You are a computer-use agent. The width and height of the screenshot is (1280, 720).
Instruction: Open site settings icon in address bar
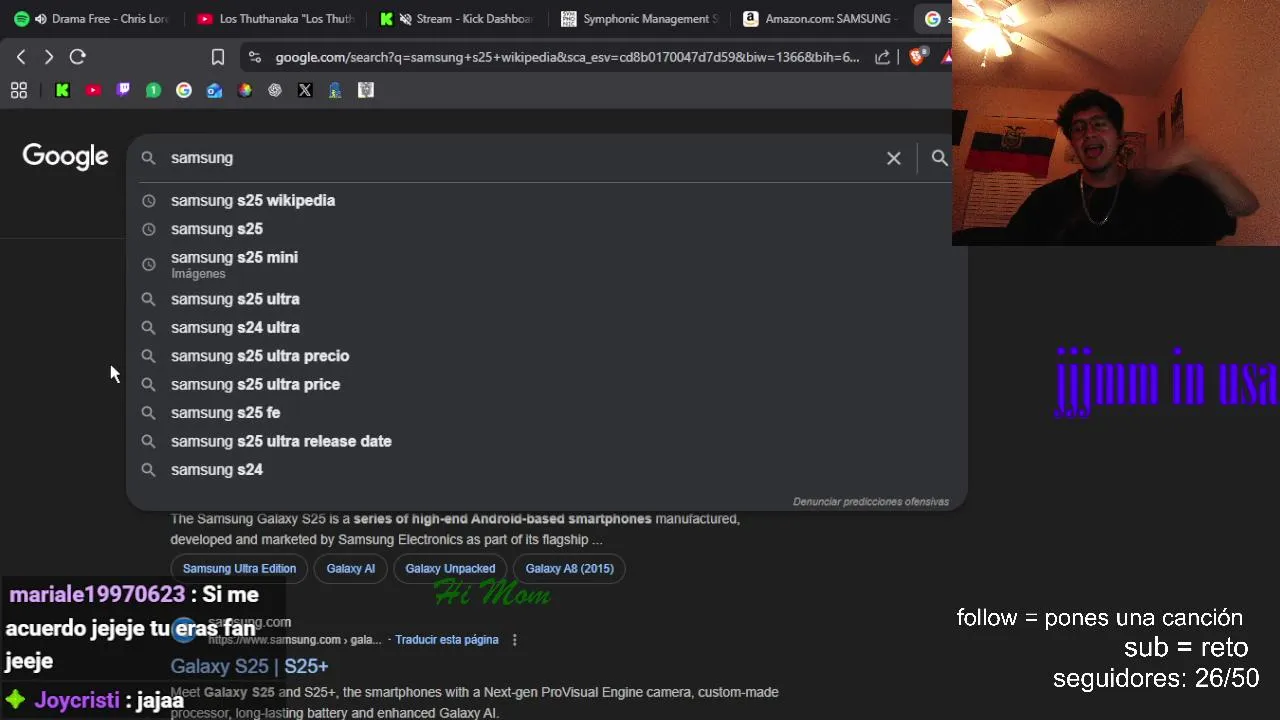[254, 57]
